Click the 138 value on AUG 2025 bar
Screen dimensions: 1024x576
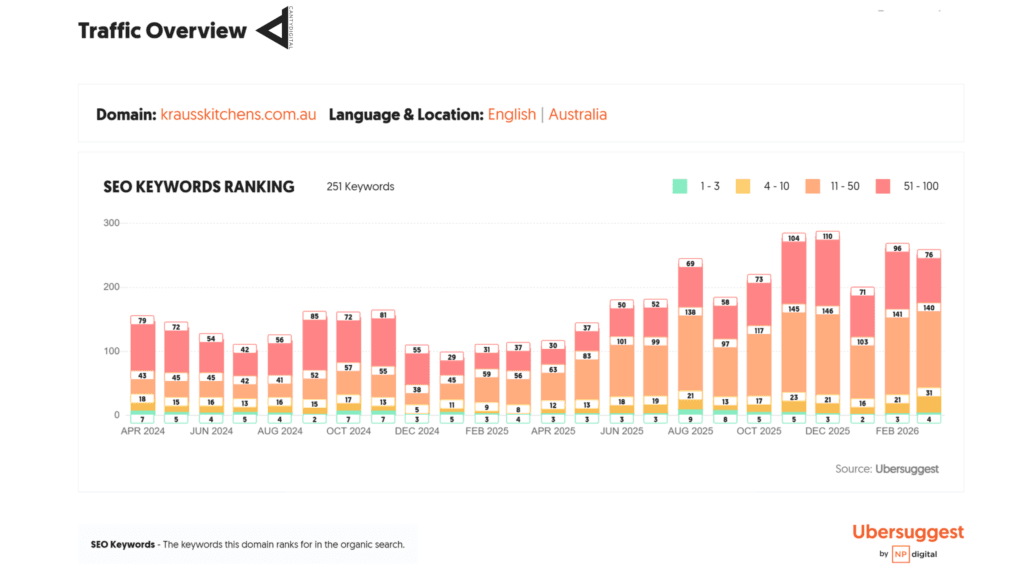click(690, 312)
